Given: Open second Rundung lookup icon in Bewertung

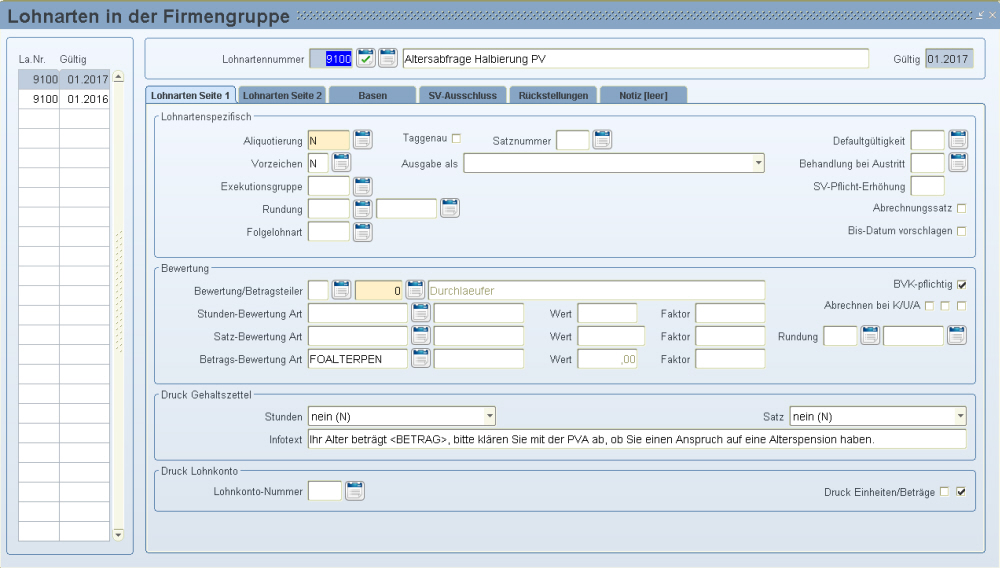Looking at the screenshot, I should point(957,335).
